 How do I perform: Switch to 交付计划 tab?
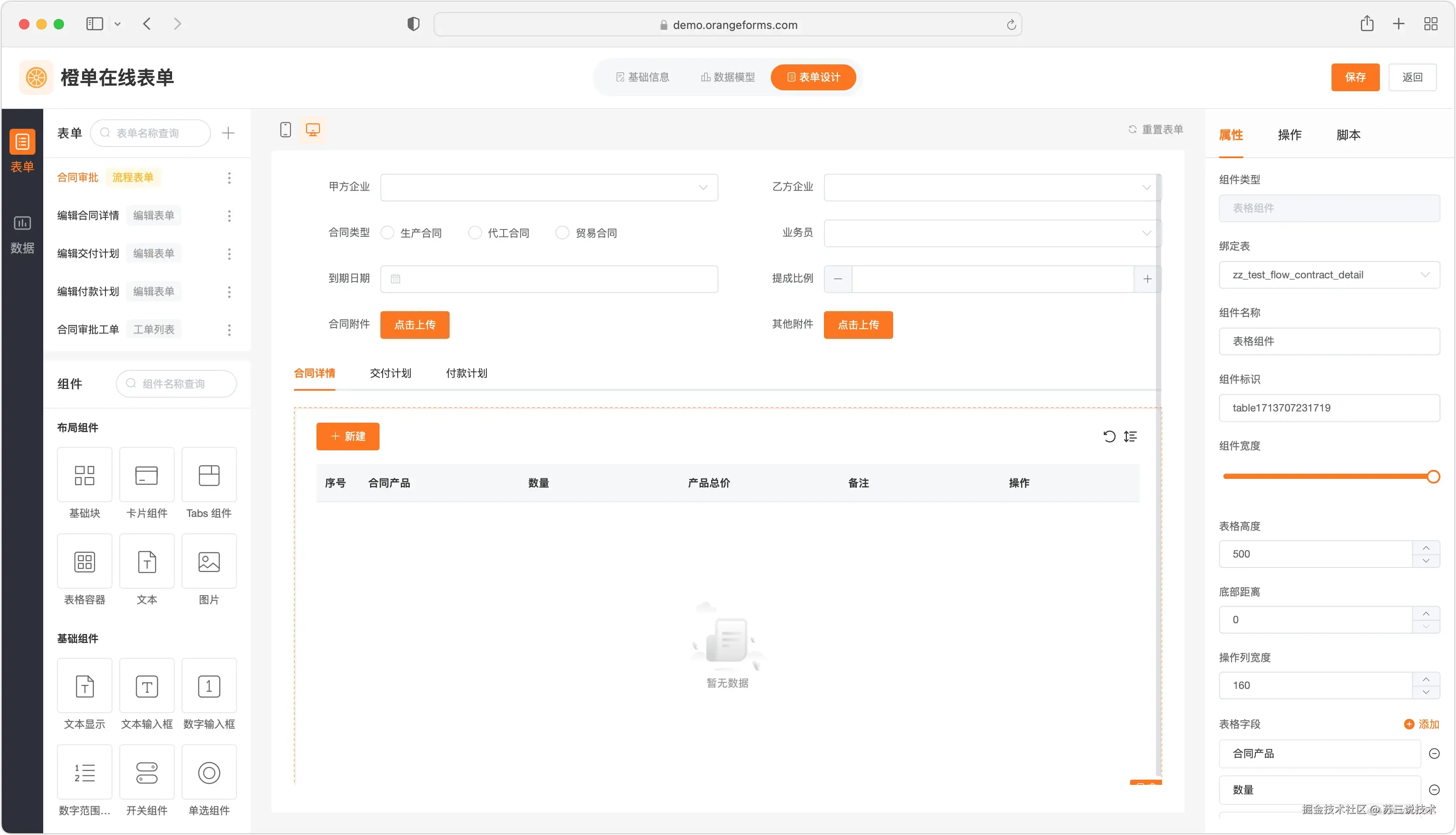[390, 373]
